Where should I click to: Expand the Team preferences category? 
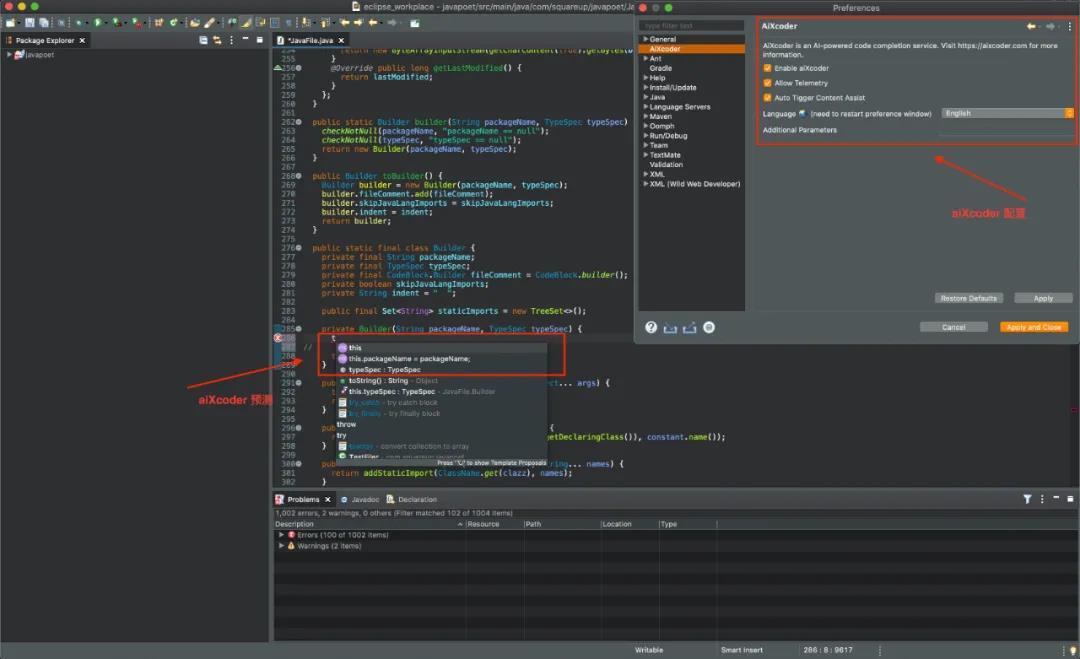coord(645,145)
